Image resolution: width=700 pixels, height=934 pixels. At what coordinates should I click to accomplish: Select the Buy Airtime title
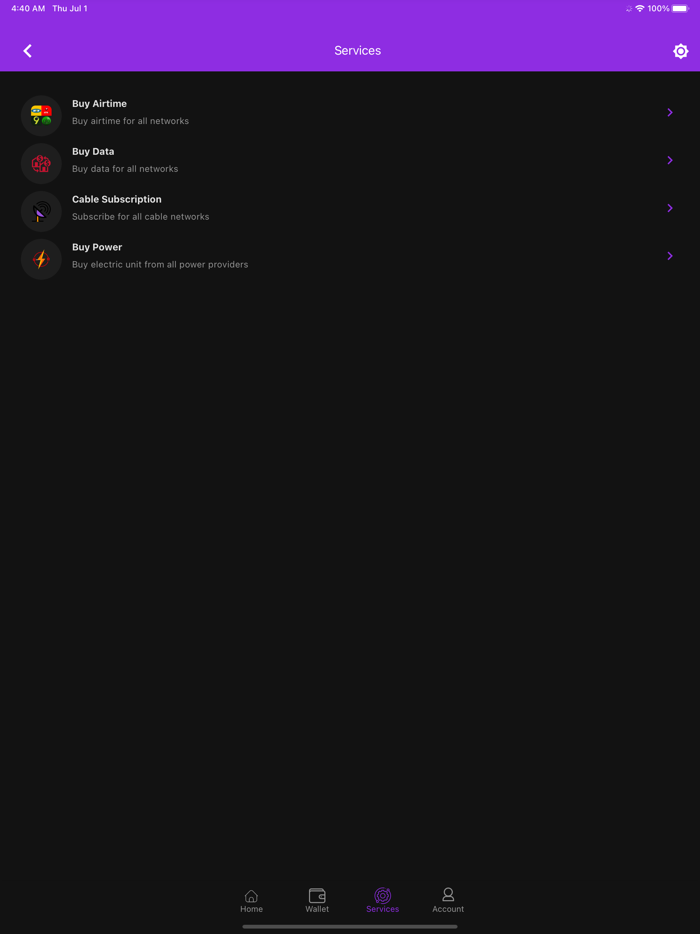pos(100,104)
